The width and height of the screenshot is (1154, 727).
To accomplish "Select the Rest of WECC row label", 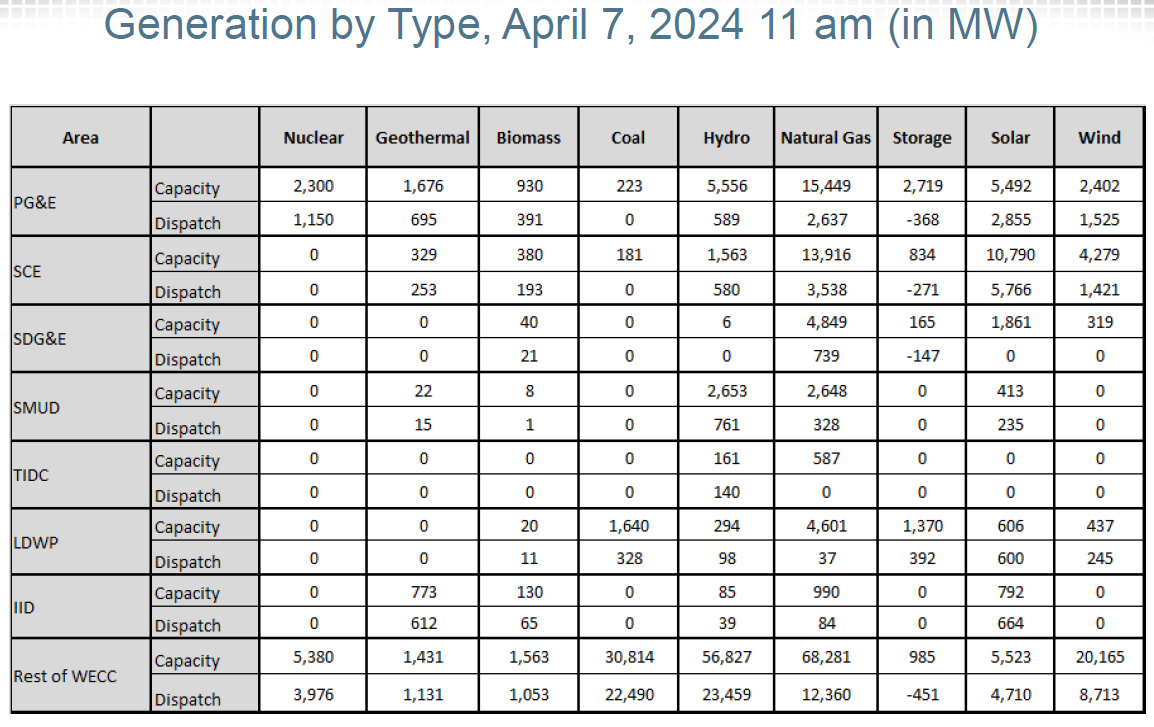I will pos(65,676).
